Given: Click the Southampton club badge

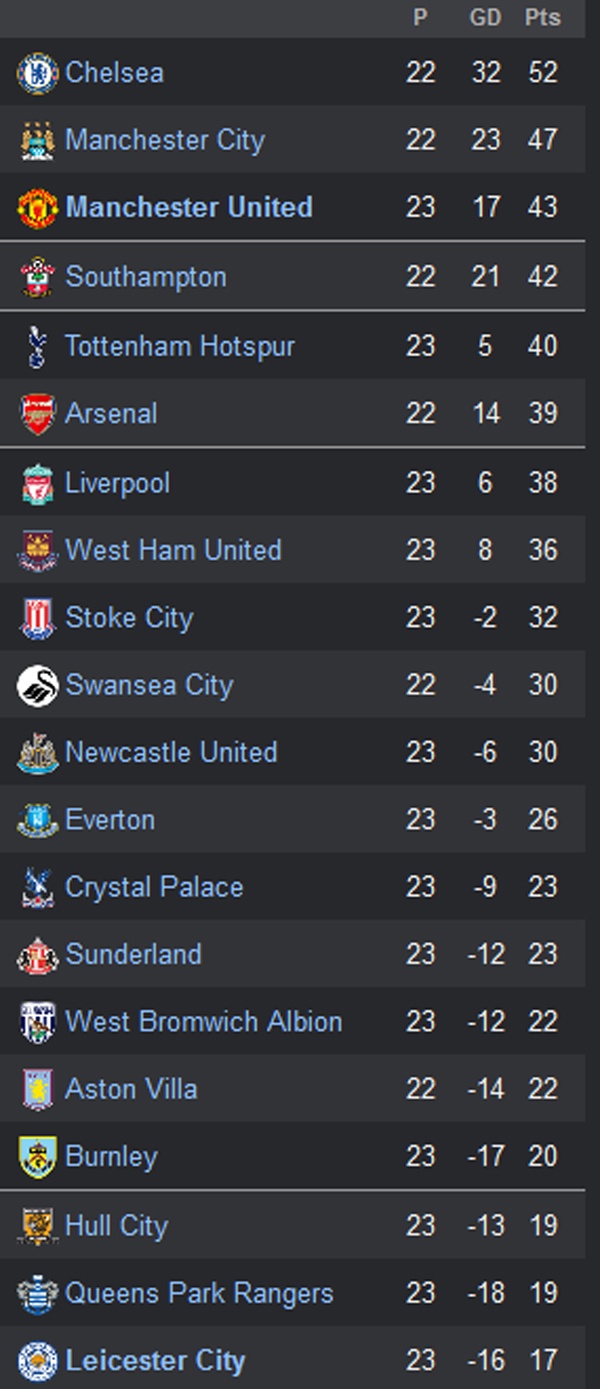Looking at the screenshot, I should [x=37, y=277].
